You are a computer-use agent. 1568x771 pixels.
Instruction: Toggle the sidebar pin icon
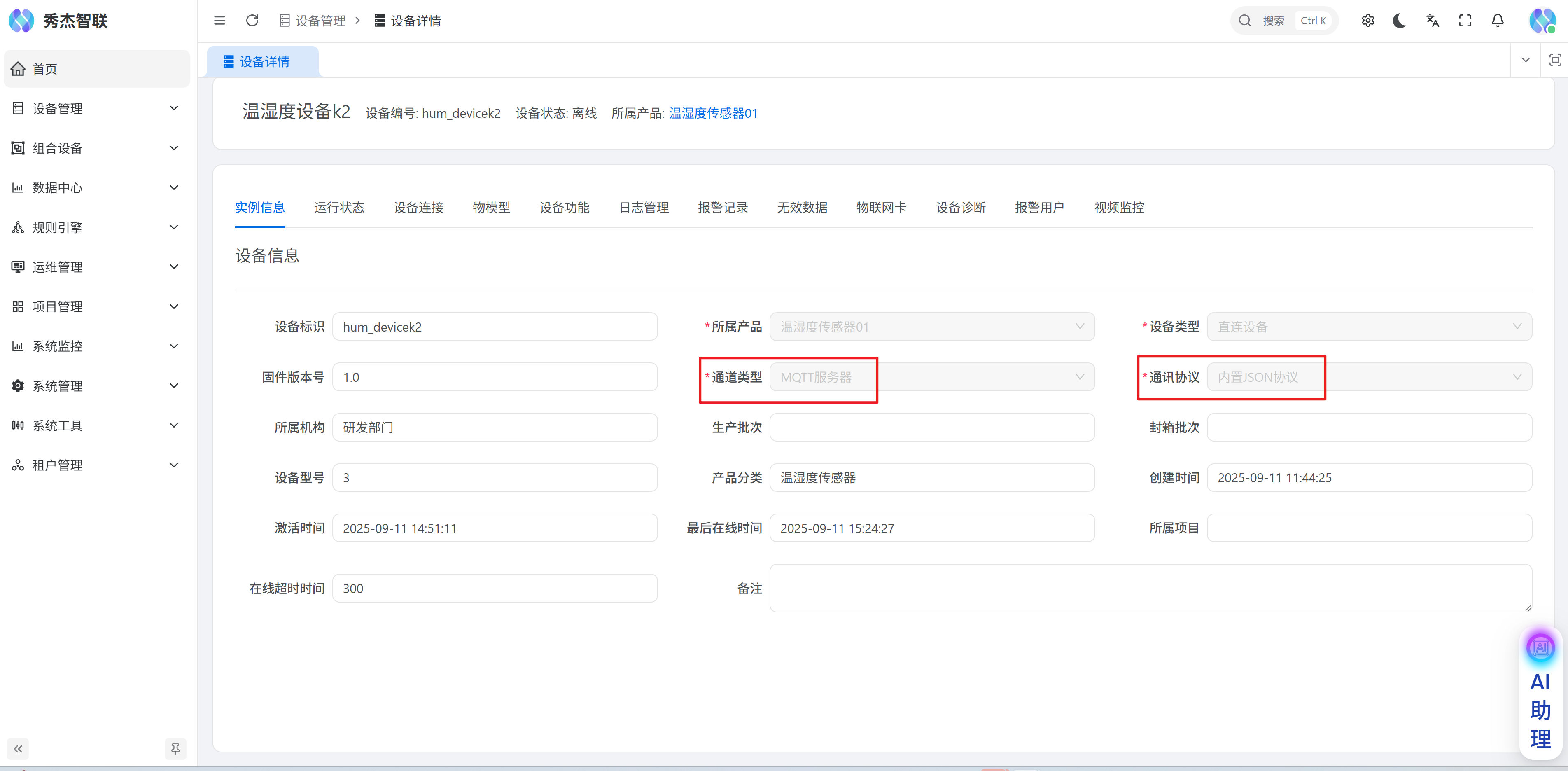click(x=175, y=748)
